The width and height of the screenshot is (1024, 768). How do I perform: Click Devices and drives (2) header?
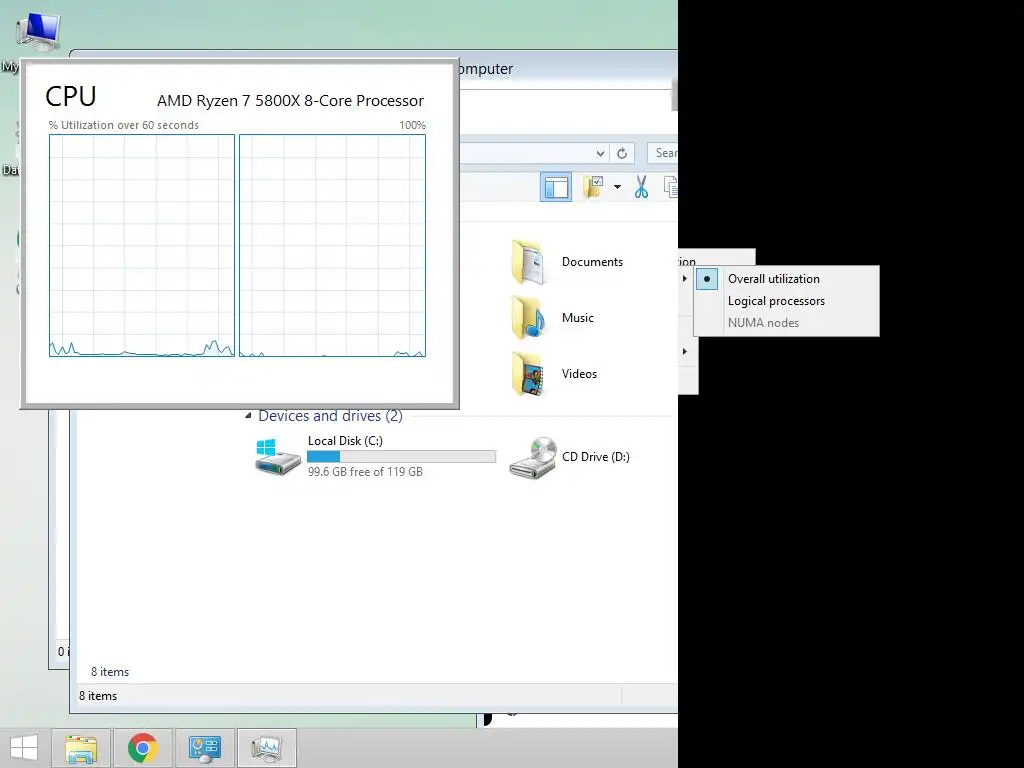[330, 416]
